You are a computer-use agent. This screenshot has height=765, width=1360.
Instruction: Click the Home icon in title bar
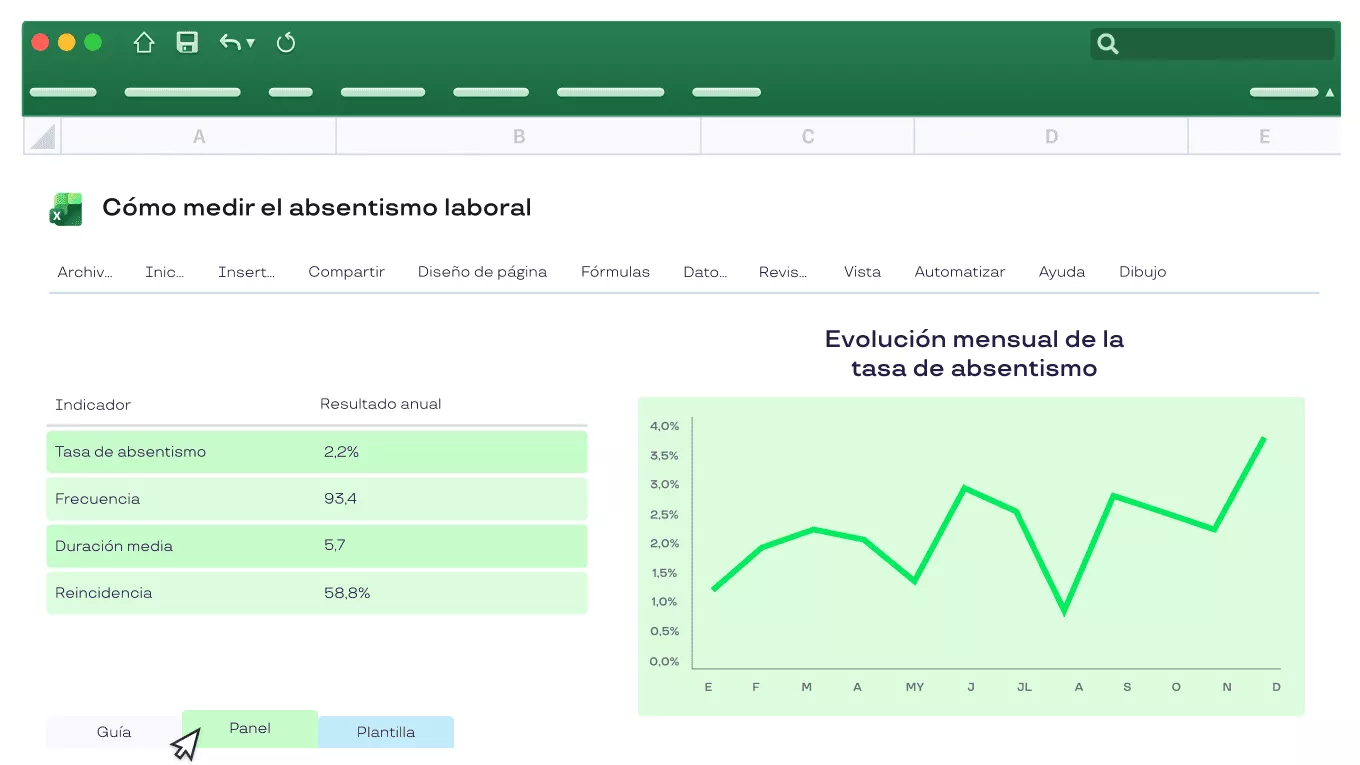[144, 42]
